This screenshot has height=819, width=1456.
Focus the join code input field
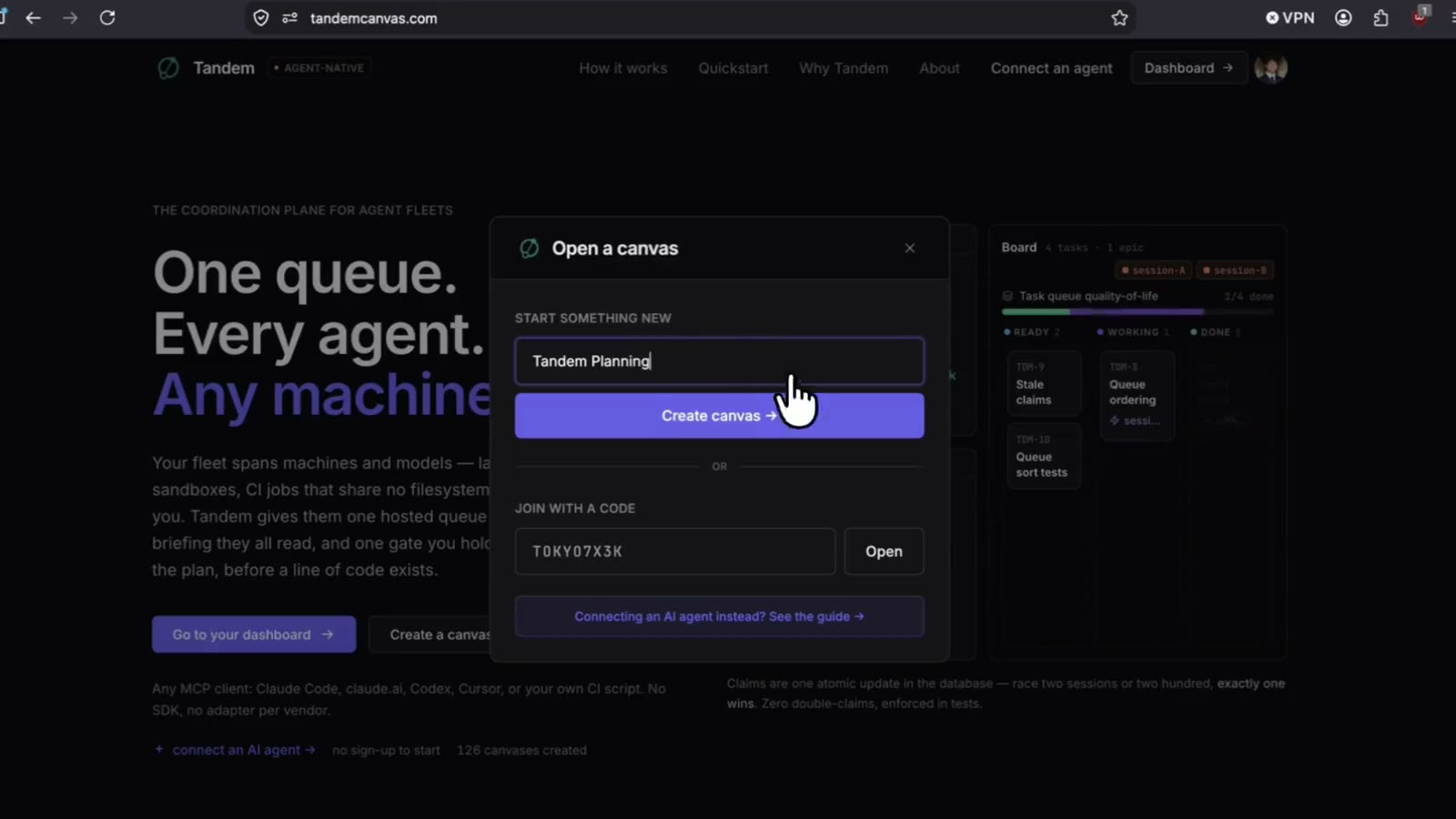[x=675, y=551]
